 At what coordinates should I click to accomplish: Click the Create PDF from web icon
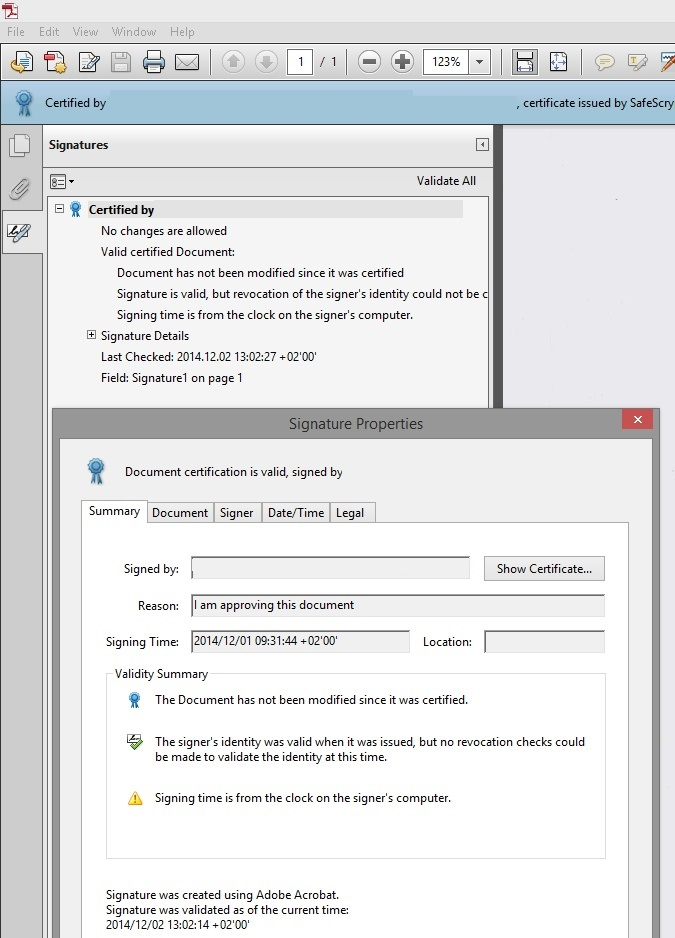pyautogui.click(x=55, y=62)
